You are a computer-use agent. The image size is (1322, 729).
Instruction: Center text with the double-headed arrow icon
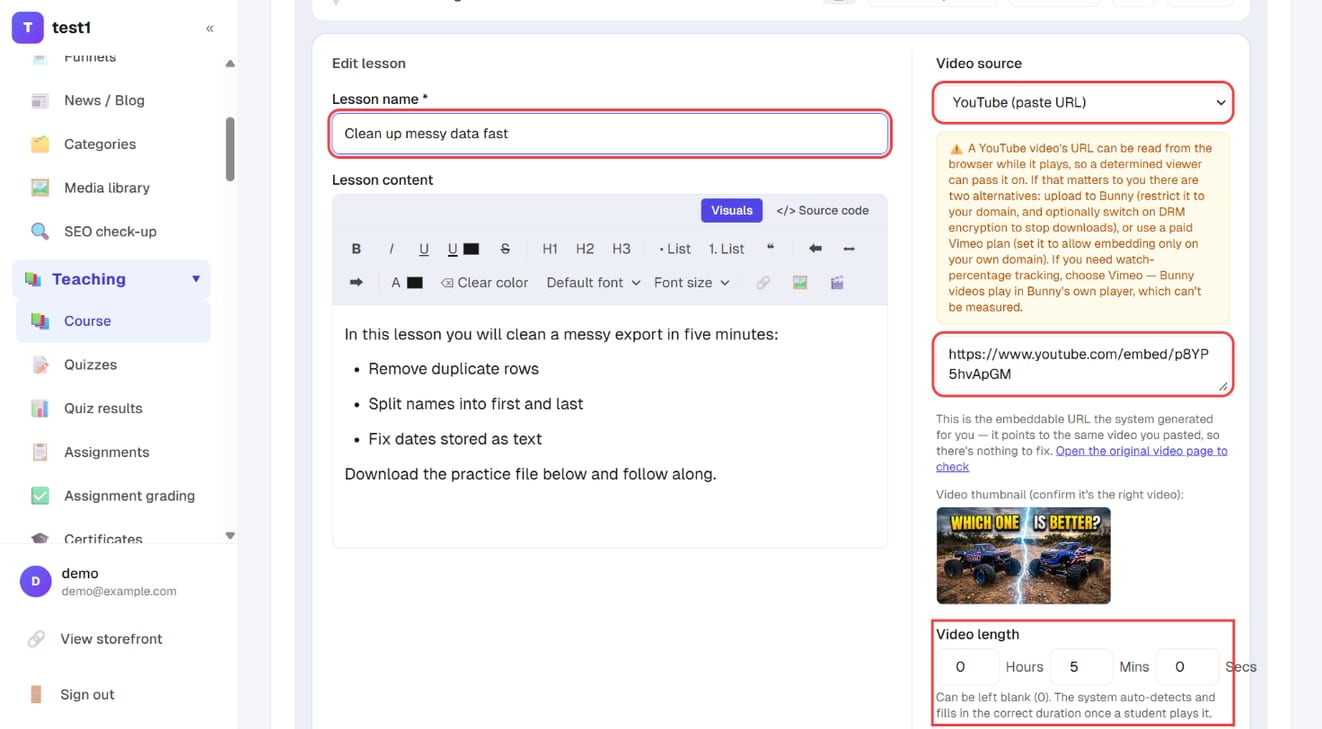[x=849, y=249]
